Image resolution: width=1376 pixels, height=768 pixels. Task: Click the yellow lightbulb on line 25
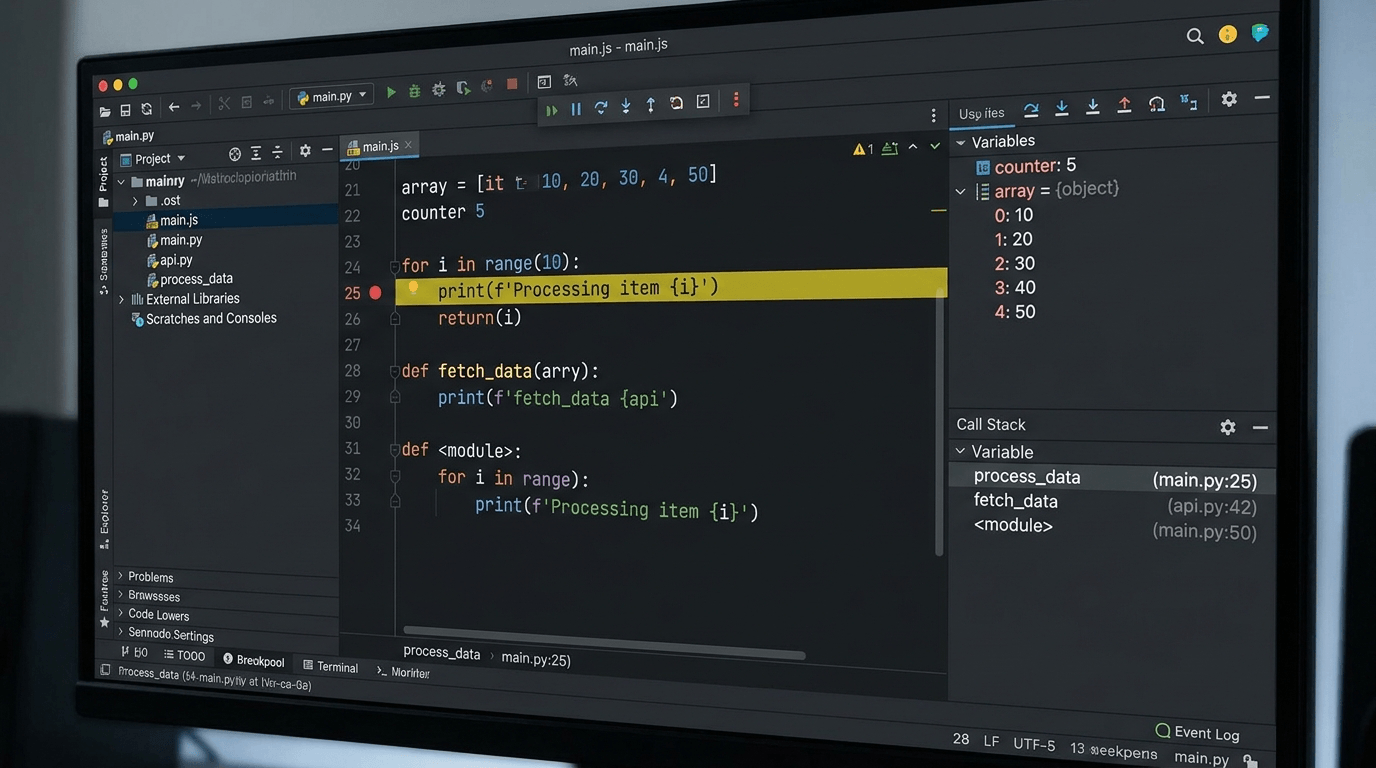point(413,288)
